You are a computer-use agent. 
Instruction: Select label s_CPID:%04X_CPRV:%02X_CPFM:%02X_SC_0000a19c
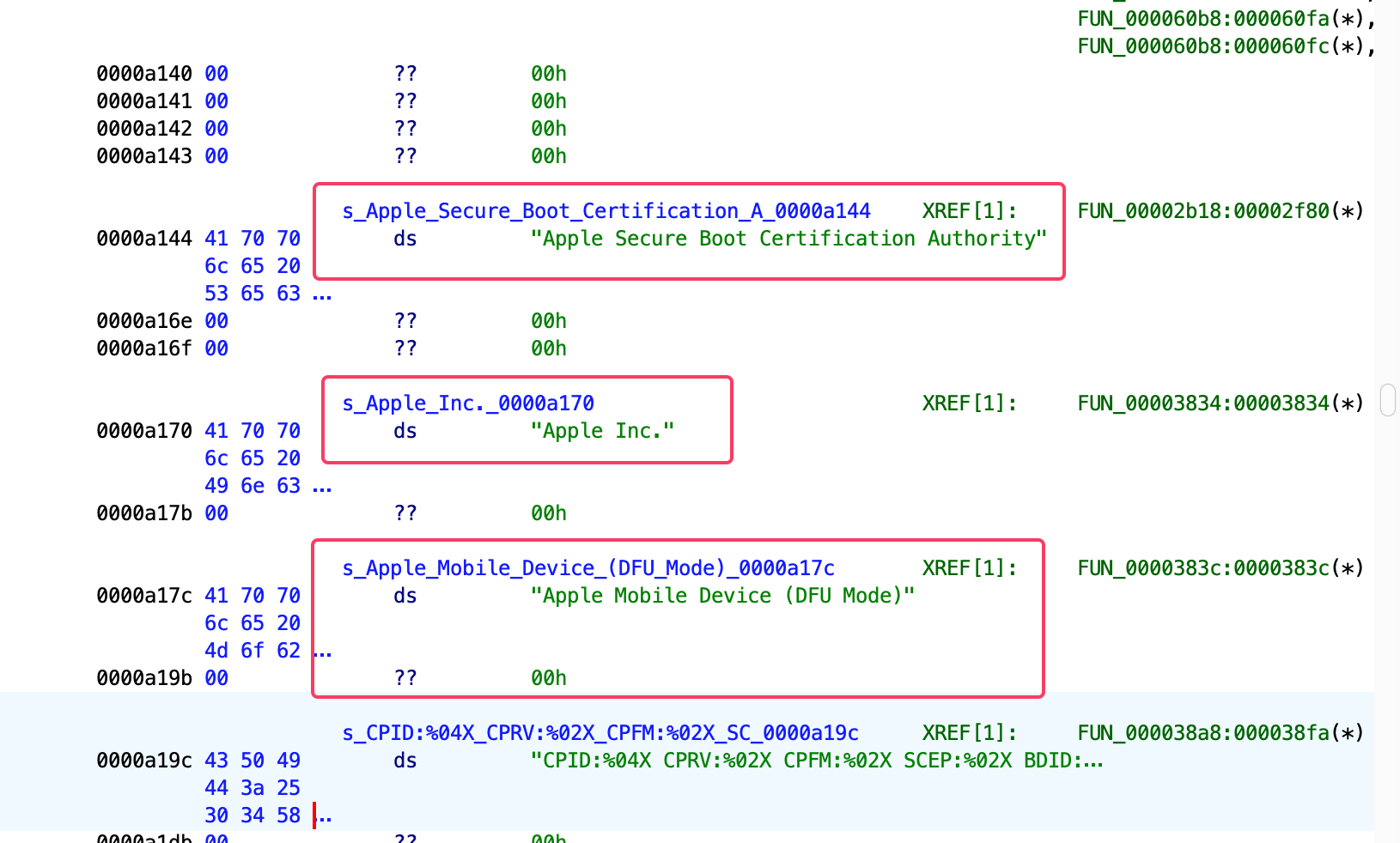tap(600, 733)
